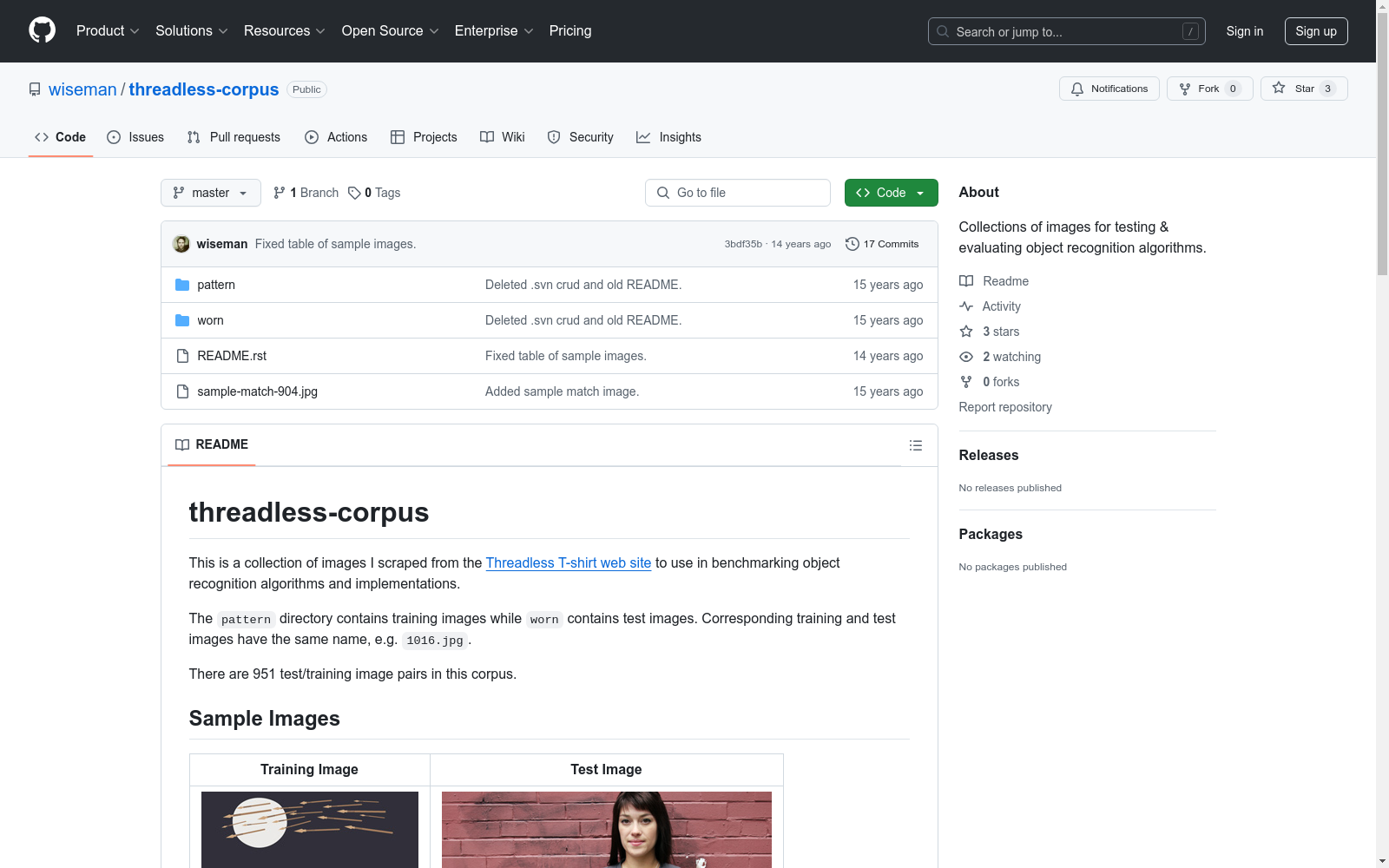Open the pattern folder link
The image size is (1389, 868).
point(216,285)
